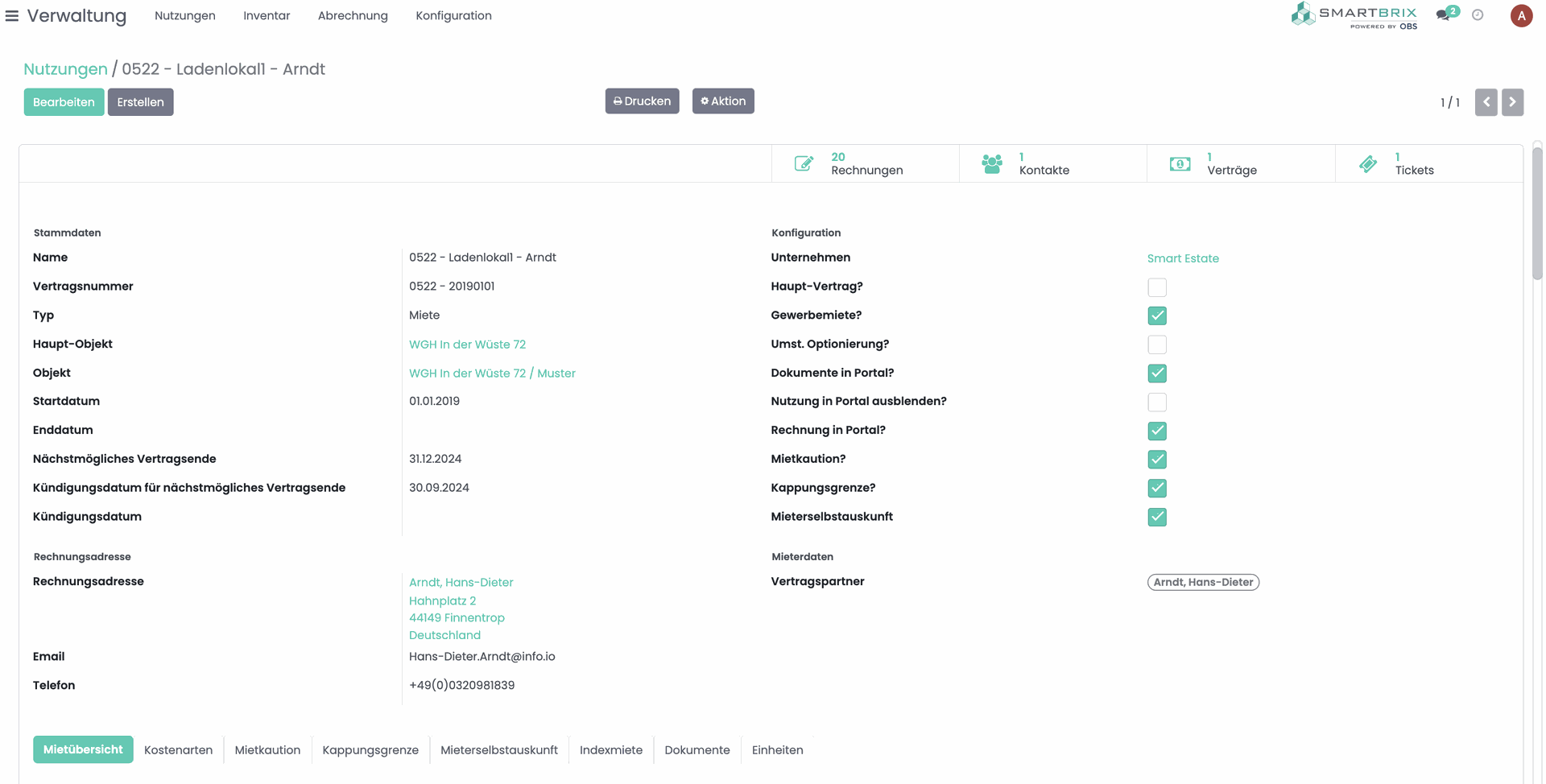Open the Drucken dropdown
Image resolution: width=1546 pixels, height=784 pixels.
coord(642,101)
